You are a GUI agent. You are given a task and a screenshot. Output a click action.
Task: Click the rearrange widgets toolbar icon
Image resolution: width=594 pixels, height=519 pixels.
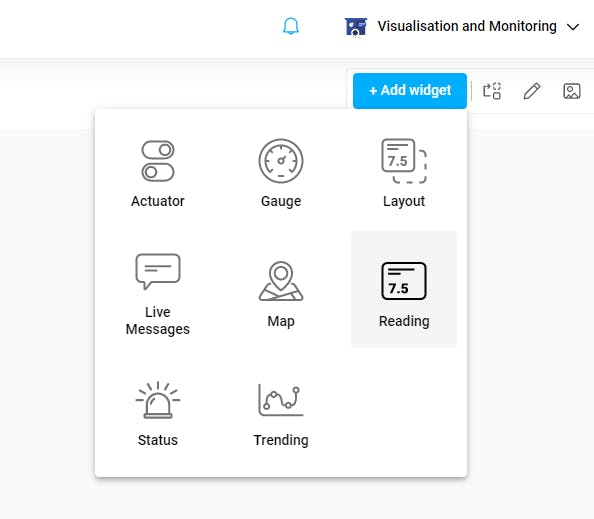(492, 91)
